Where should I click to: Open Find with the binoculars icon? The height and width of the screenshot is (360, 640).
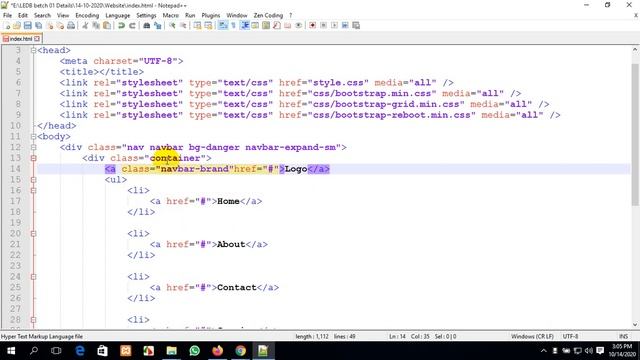click(x=147, y=26)
